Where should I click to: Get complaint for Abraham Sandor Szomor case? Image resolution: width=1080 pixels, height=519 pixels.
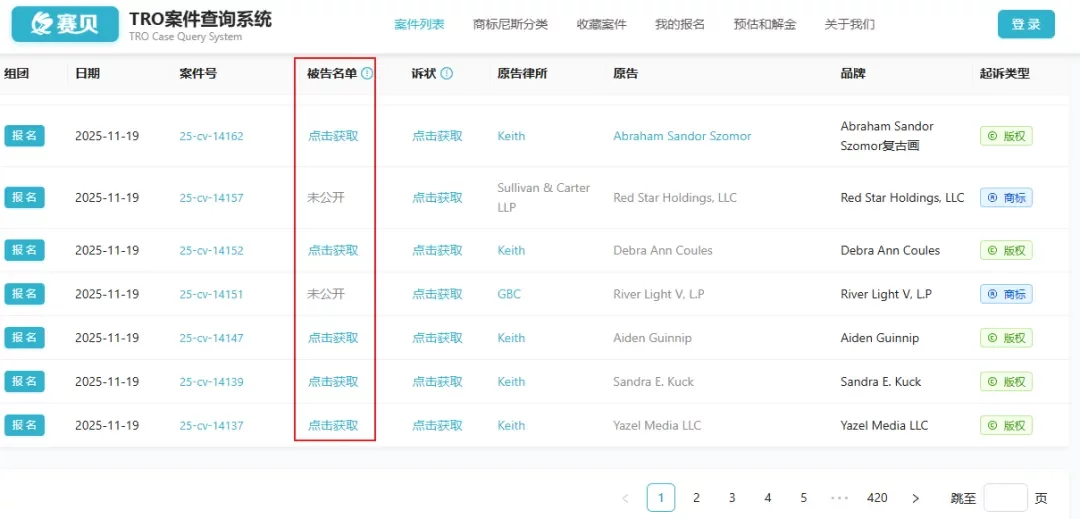tap(437, 136)
